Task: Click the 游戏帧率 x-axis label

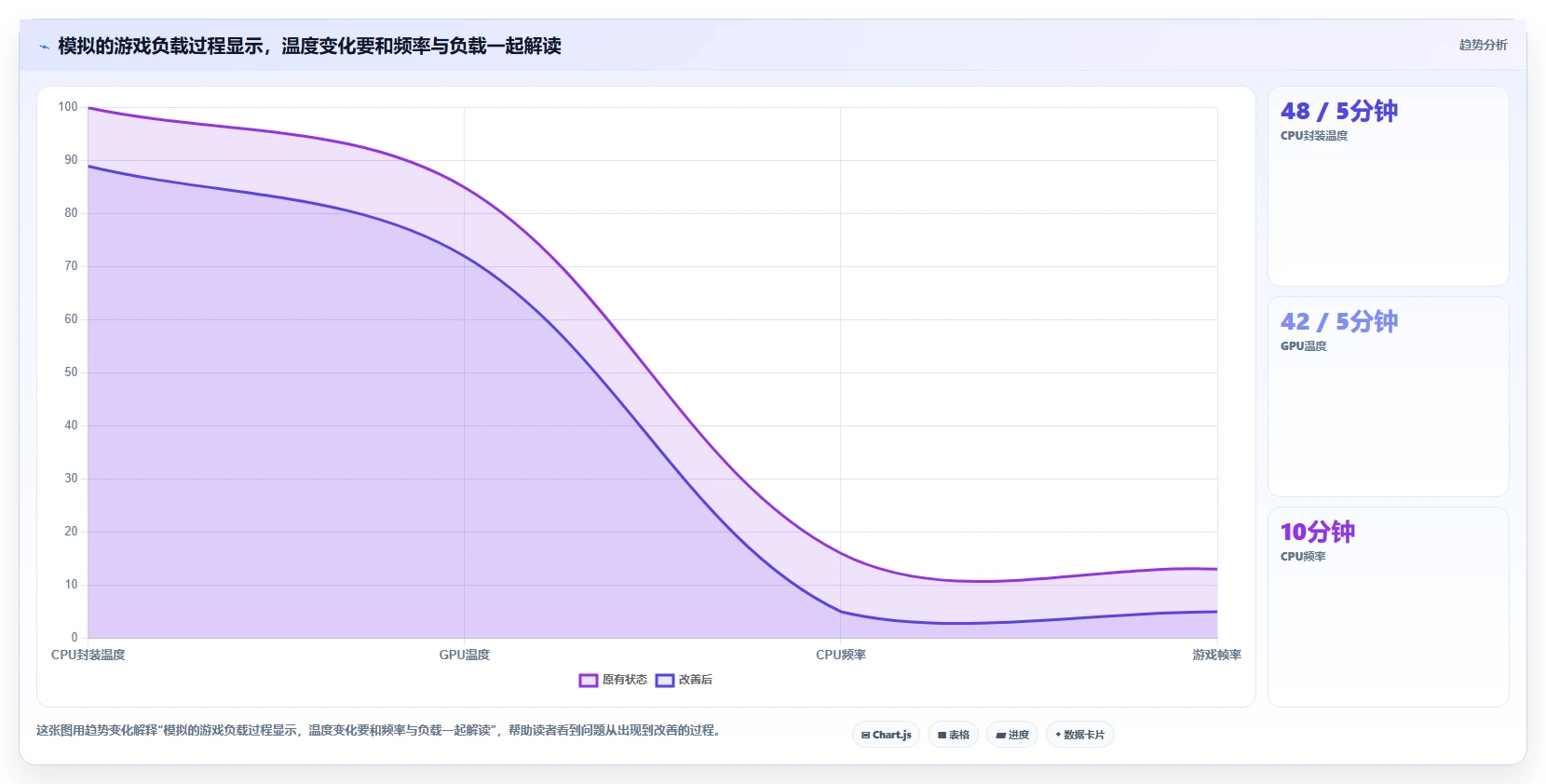Action: [x=1217, y=655]
